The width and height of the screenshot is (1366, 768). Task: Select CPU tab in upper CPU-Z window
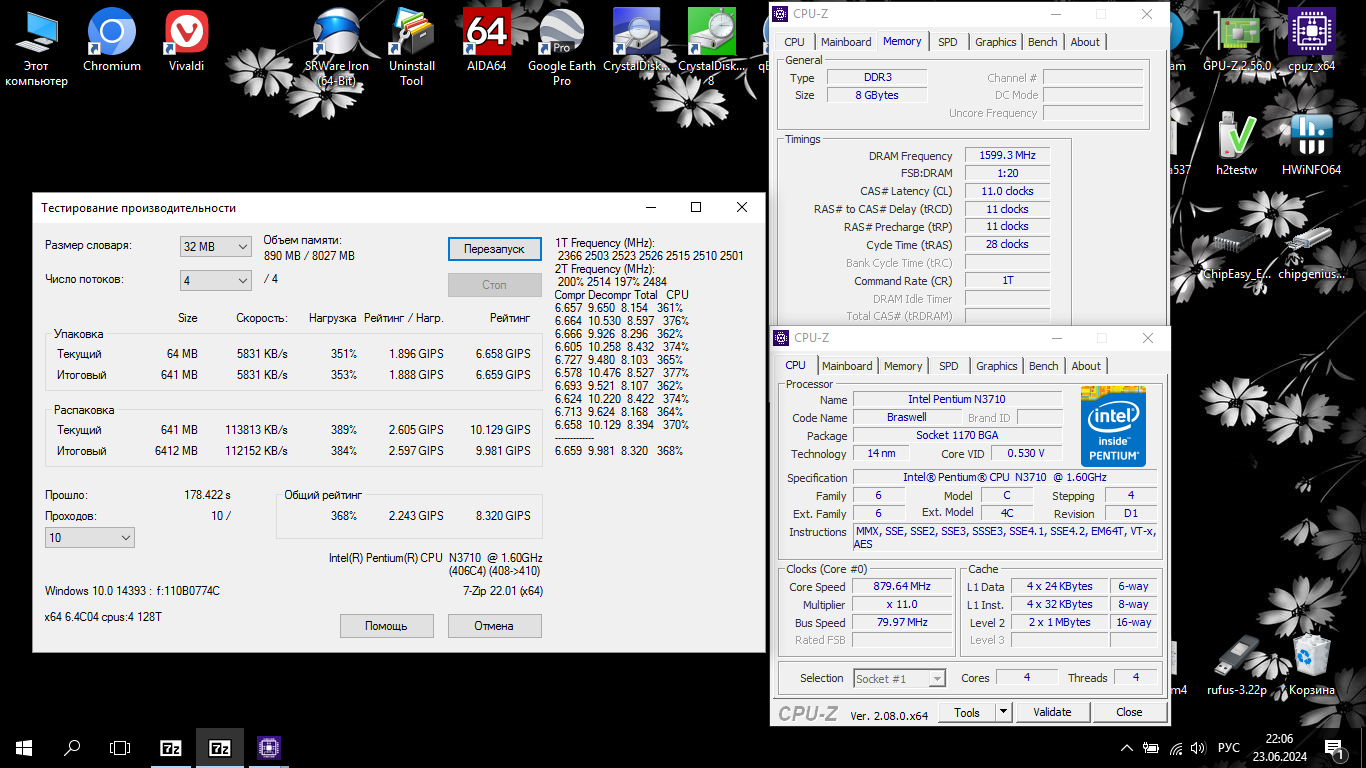click(794, 42)
